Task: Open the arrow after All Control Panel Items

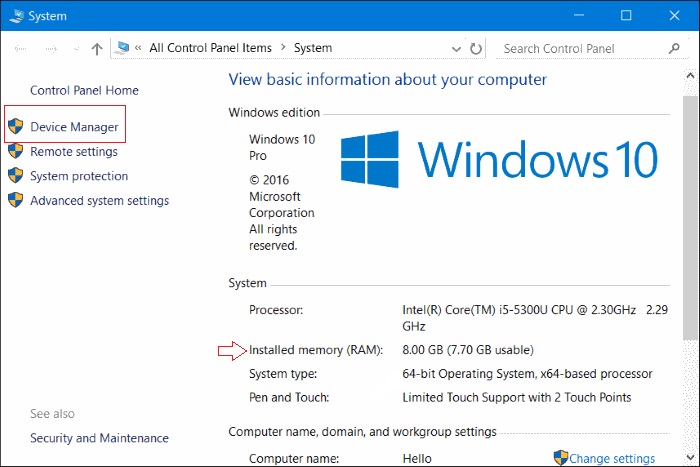Action: (283, 47)
